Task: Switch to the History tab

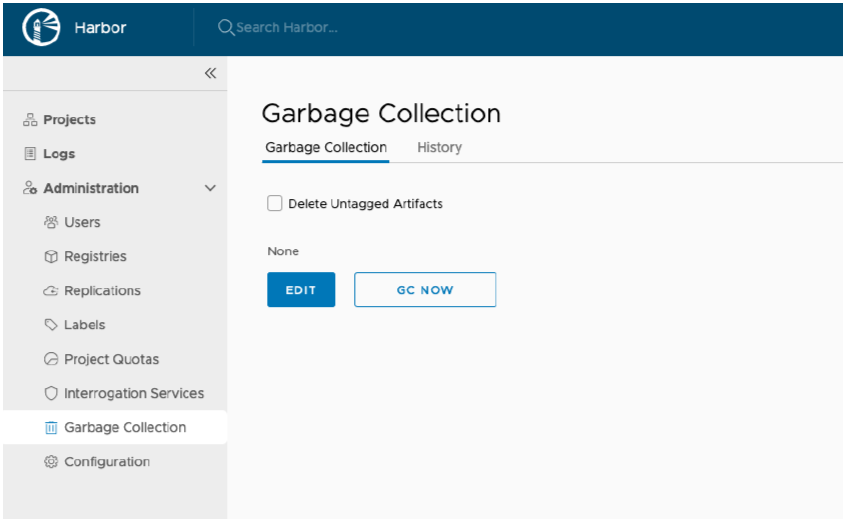Action: 439,148
